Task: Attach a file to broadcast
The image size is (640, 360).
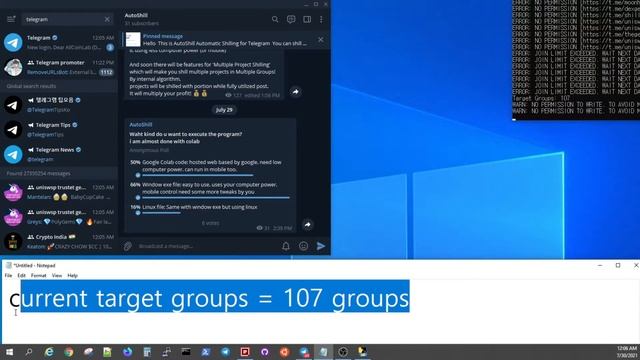Action: pyautogui.click(x=128, y=246)
